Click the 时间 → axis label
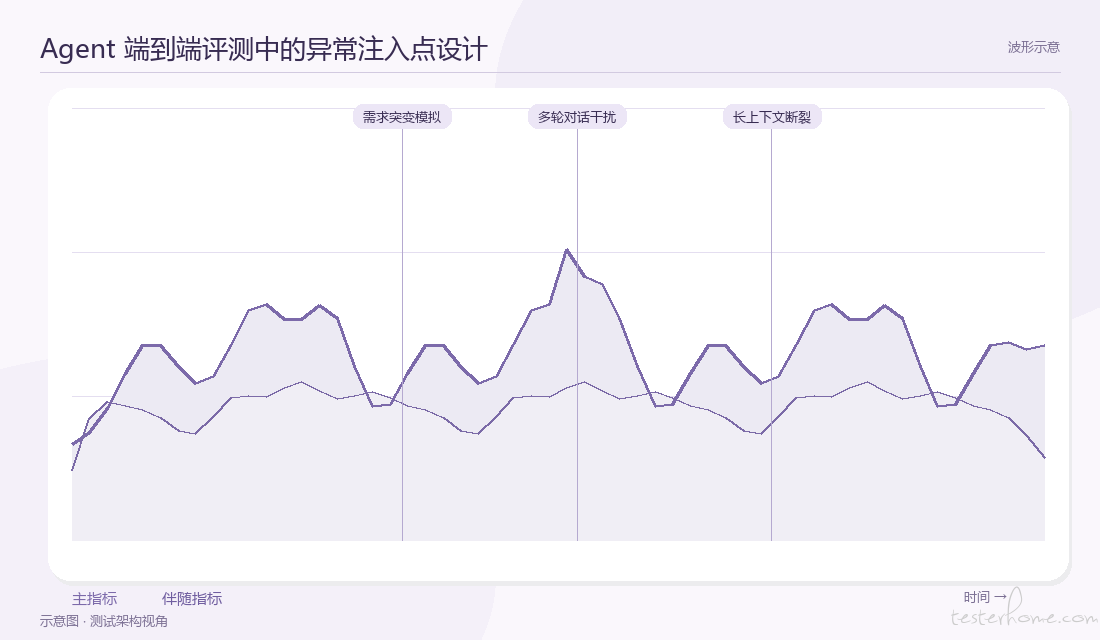The height and width of the screenshot is (640, 1100). point(986,597)
